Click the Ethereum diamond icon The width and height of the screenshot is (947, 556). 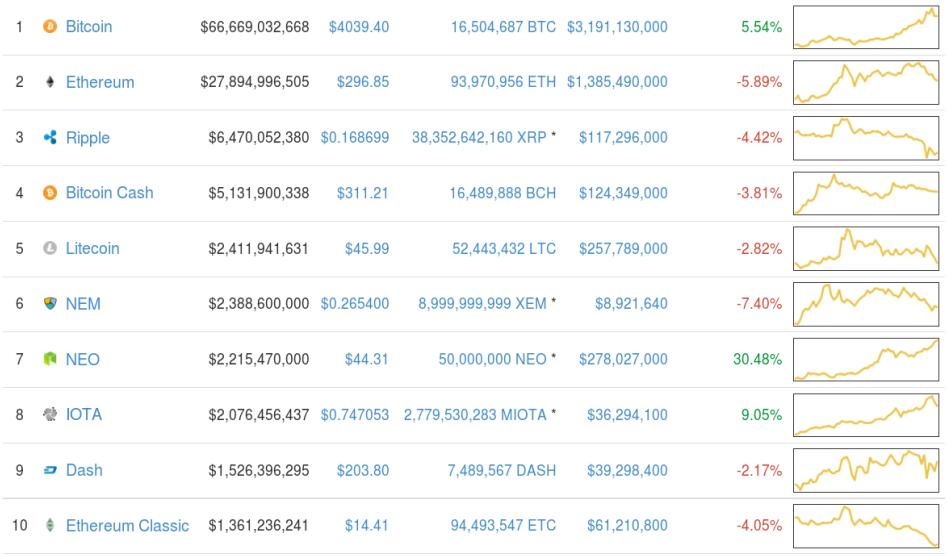tap(50, 83)
